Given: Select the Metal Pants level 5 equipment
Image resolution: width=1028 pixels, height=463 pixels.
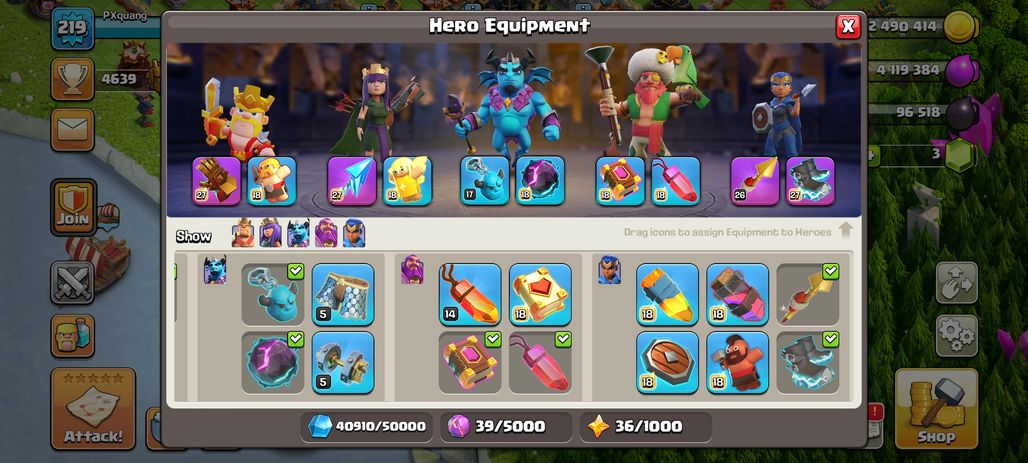Looking at the screenshot, I should coord(342,294).
